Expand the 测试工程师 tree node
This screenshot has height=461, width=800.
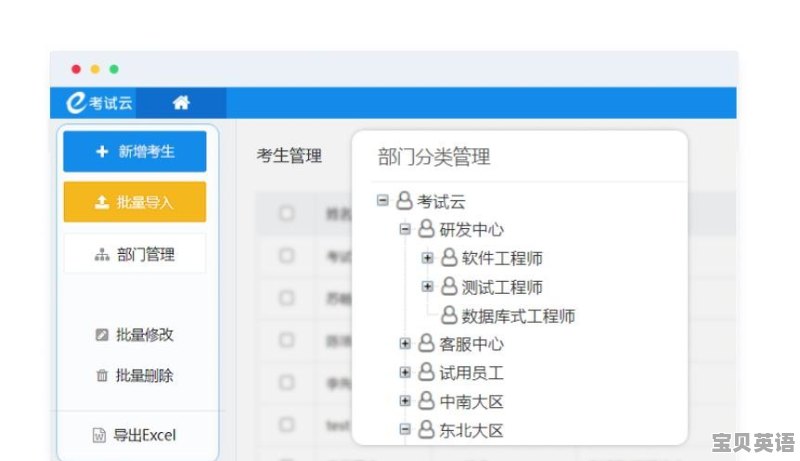click(427, 287)
